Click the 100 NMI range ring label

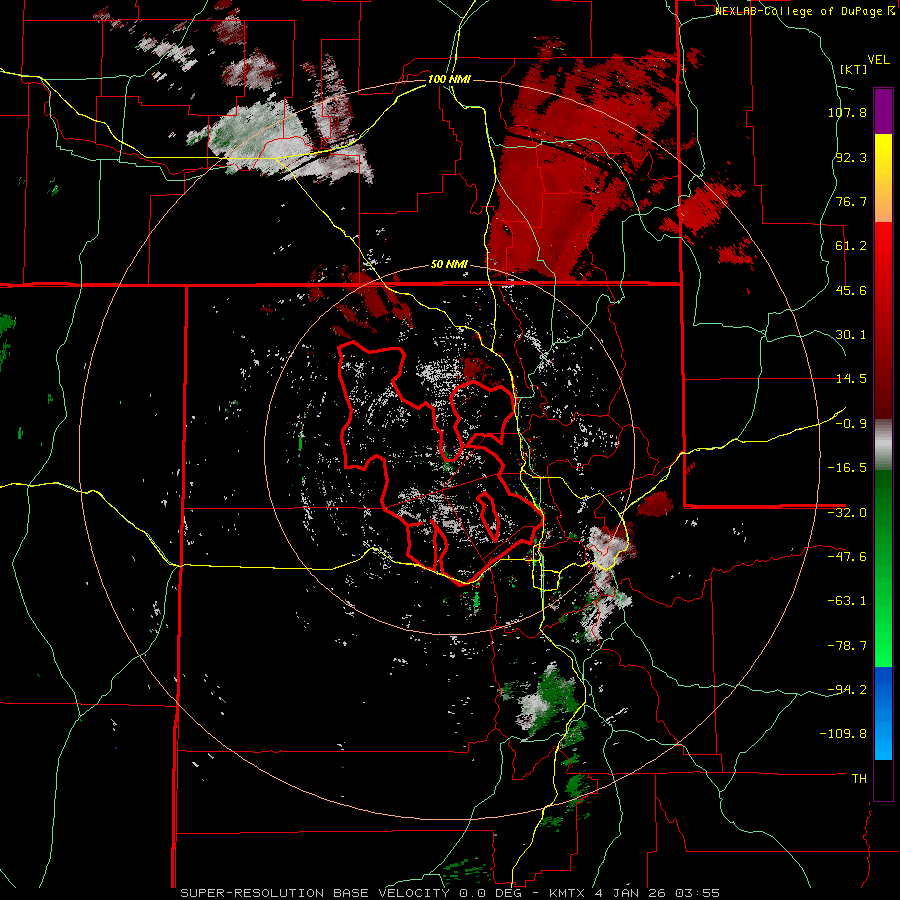pos(449,79)
